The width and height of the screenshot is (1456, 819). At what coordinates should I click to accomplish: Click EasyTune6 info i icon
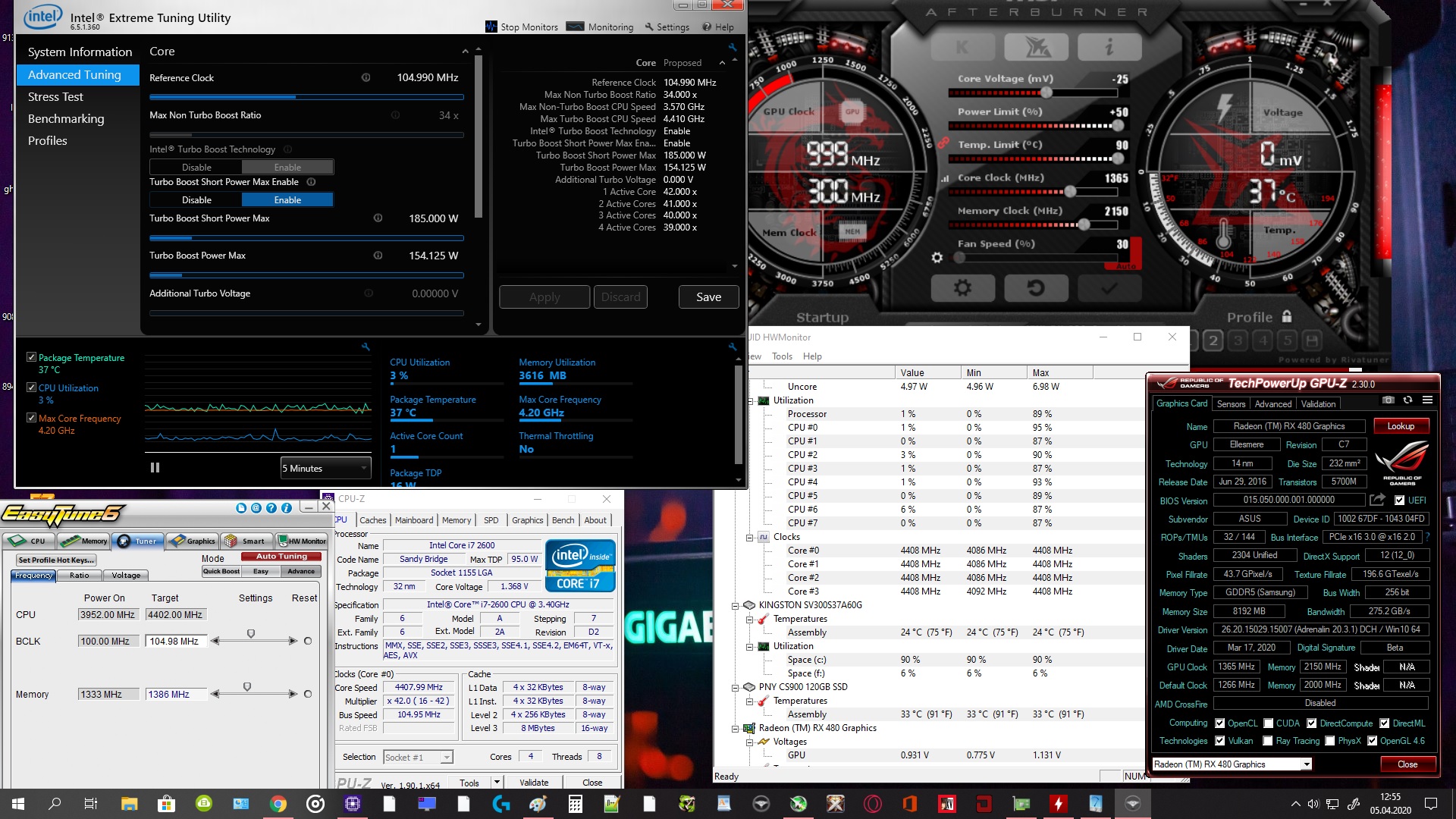tap(286, 508)
